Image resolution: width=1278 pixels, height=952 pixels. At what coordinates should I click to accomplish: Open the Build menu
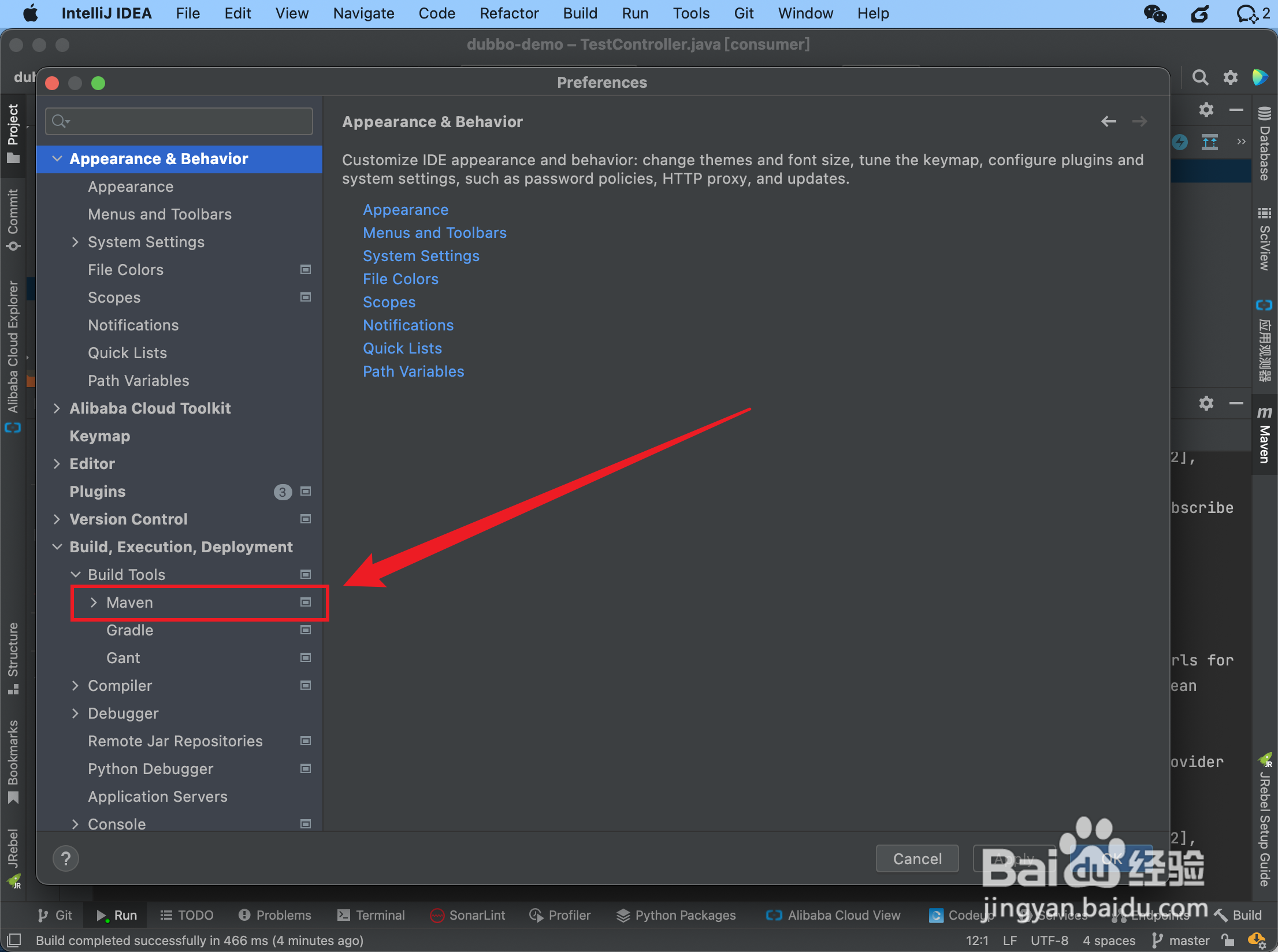[580, 13]
